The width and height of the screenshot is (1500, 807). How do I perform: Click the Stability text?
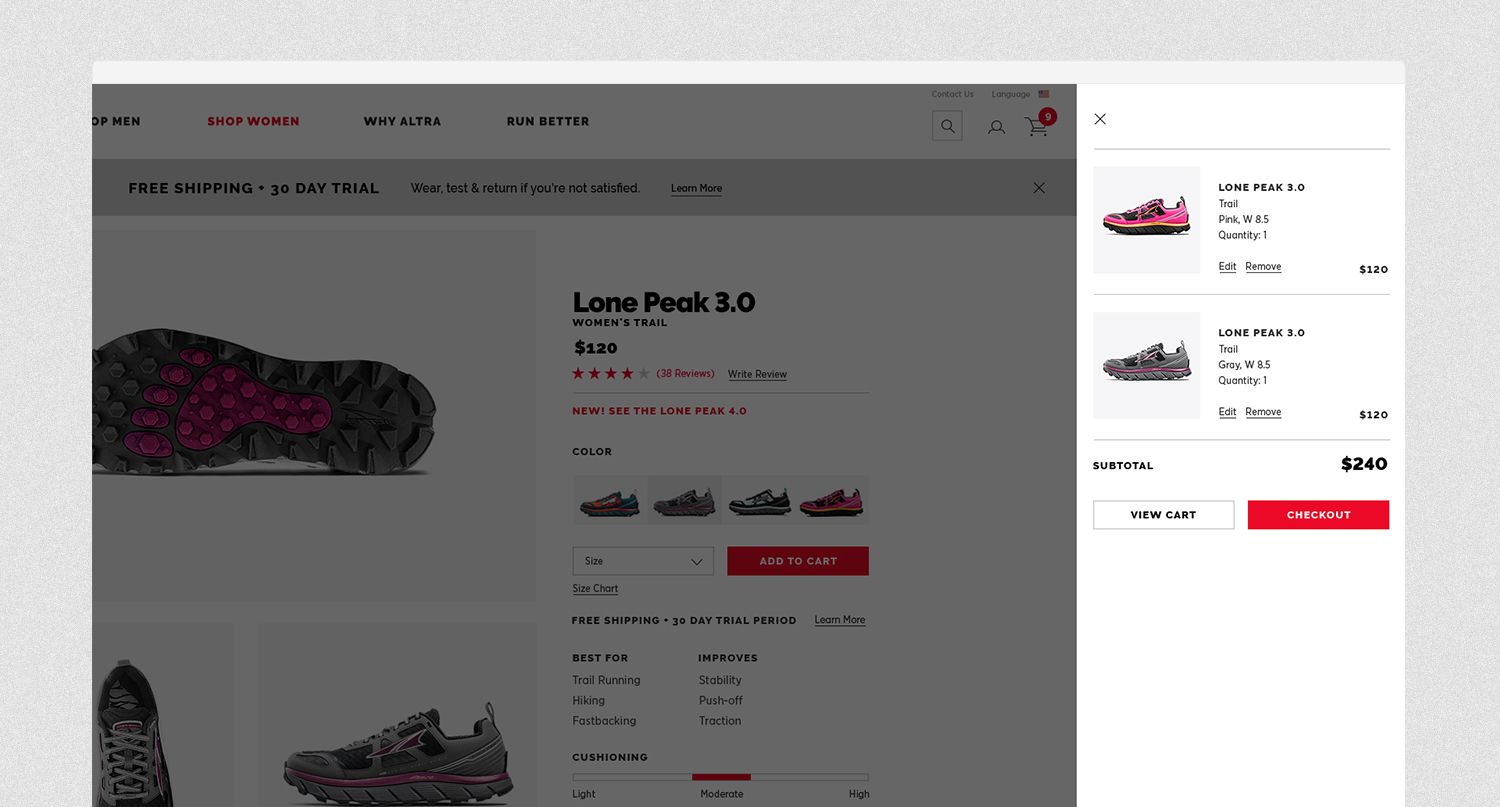click(720, 680)
